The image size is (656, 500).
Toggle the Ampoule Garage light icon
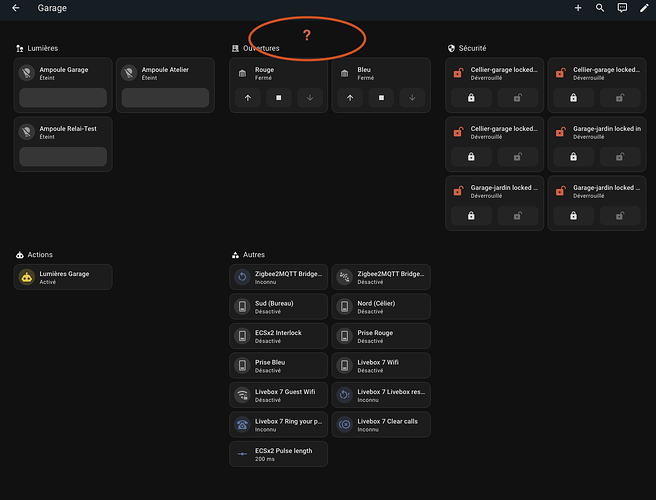click(x=28, y=73)
